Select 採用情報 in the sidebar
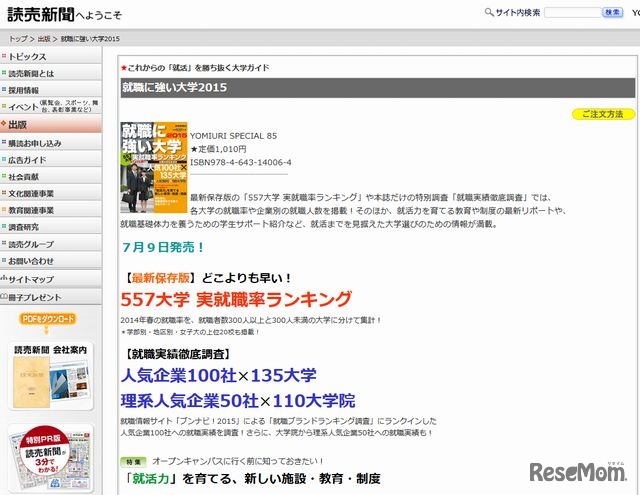Image resolution: width=640 pixels, height=495 pixels. 51,90
